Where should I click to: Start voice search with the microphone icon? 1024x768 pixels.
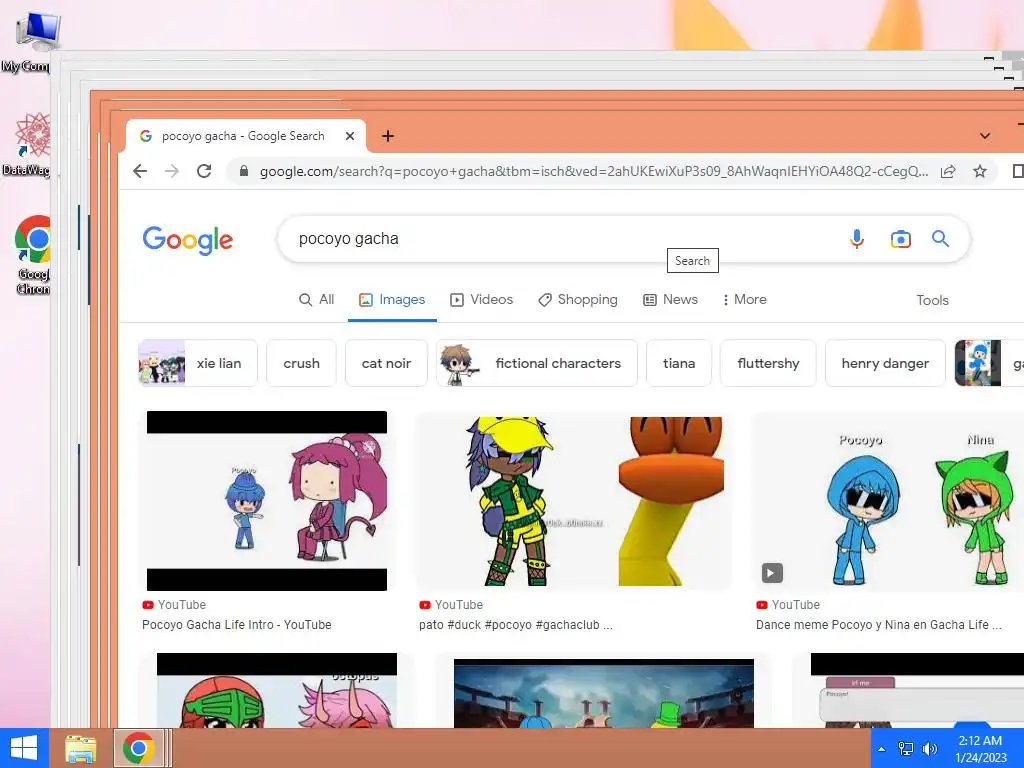click(x=857, y=239)
